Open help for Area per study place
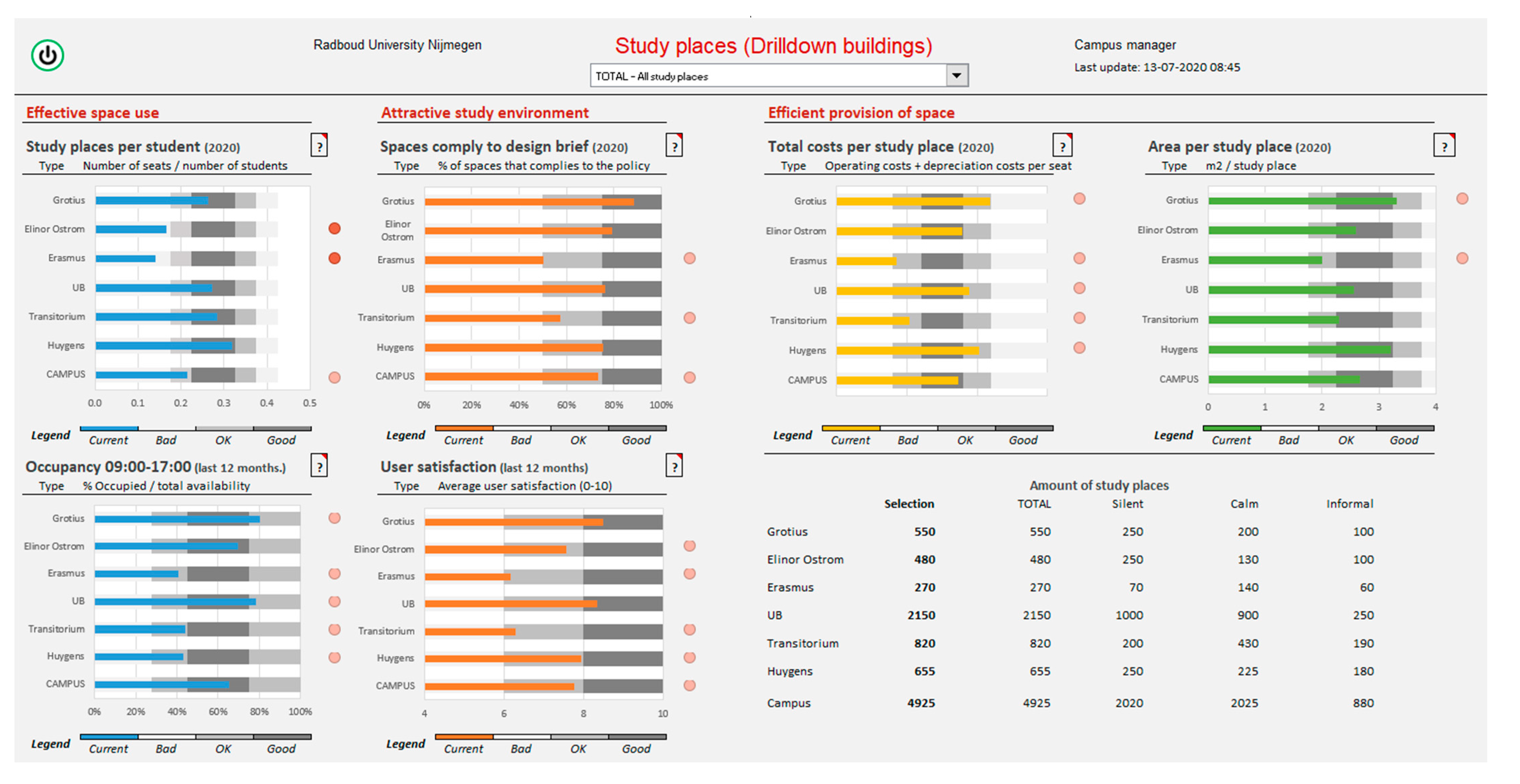1520x784 pixels. 1444,145
